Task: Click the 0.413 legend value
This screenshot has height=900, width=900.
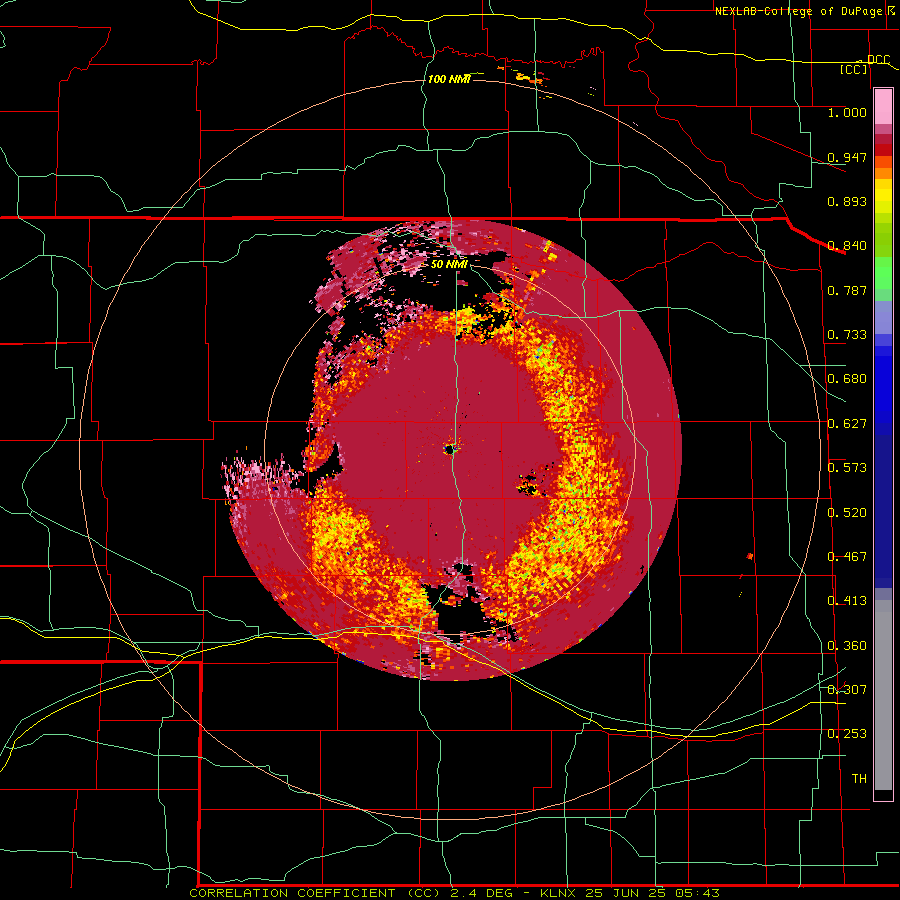Action: coord(847,601)
